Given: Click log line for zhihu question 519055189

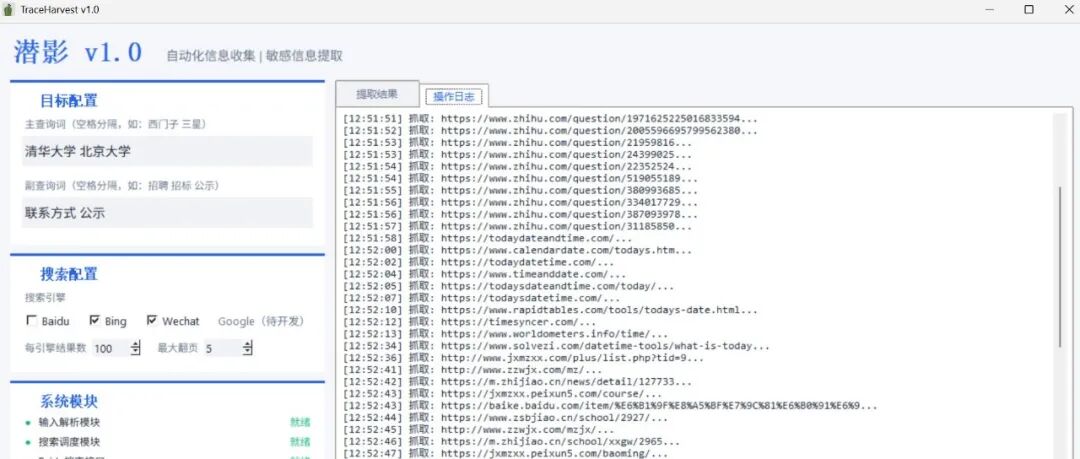Looking at the screenshot, I should tap(520, 178).
